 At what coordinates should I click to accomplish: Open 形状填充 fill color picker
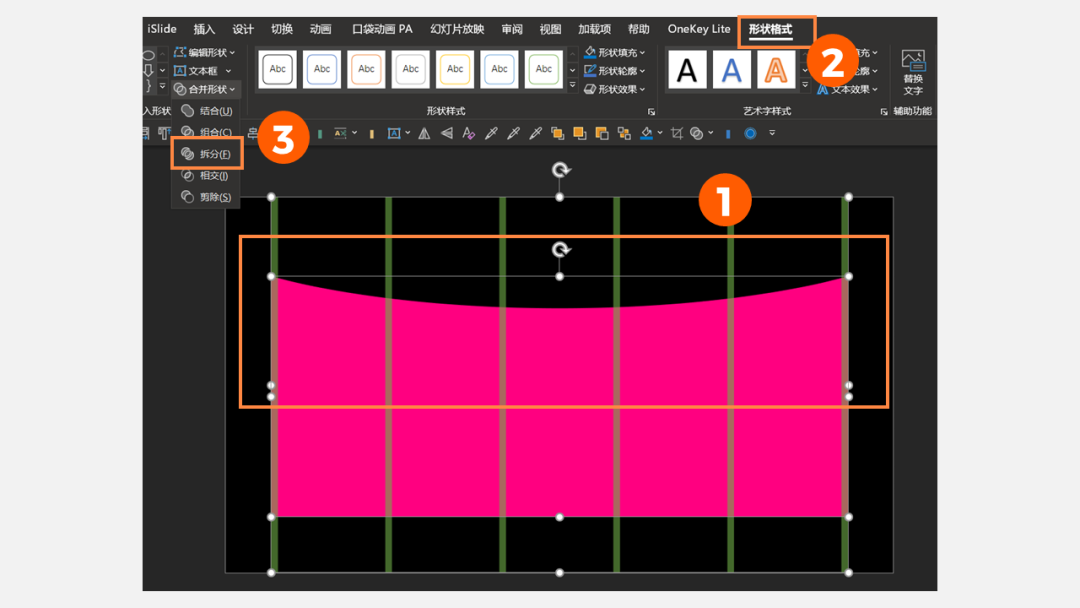pos(615,52)
